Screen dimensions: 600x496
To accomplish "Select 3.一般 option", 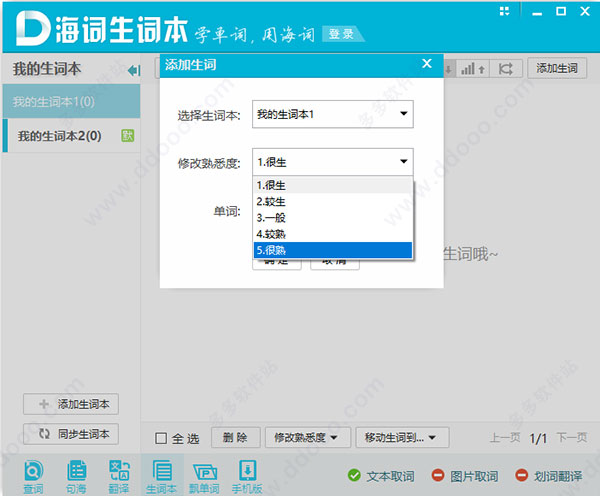I will tap(333, 218).
